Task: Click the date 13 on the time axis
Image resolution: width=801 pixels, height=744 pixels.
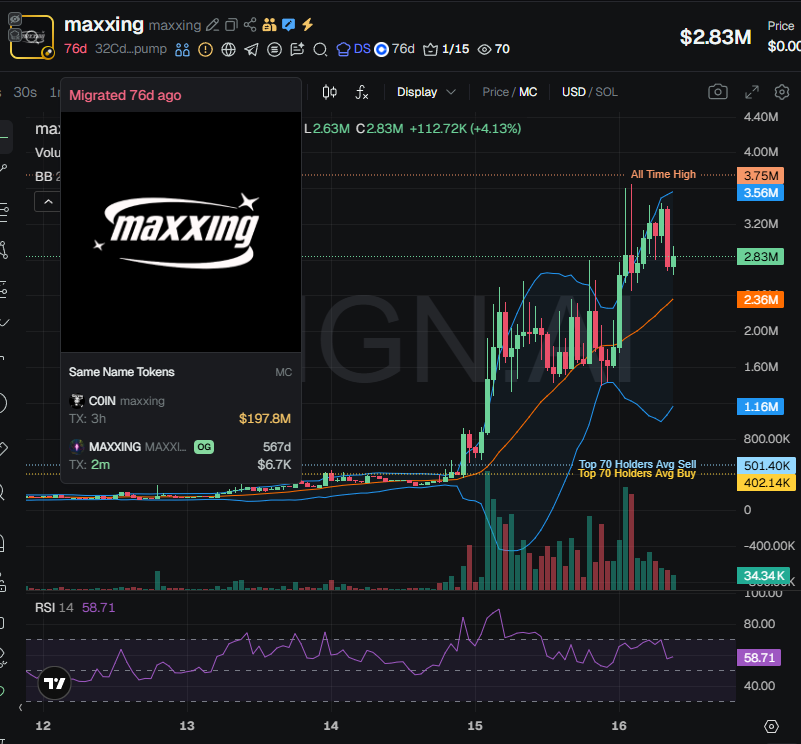Action: (187, 726)
